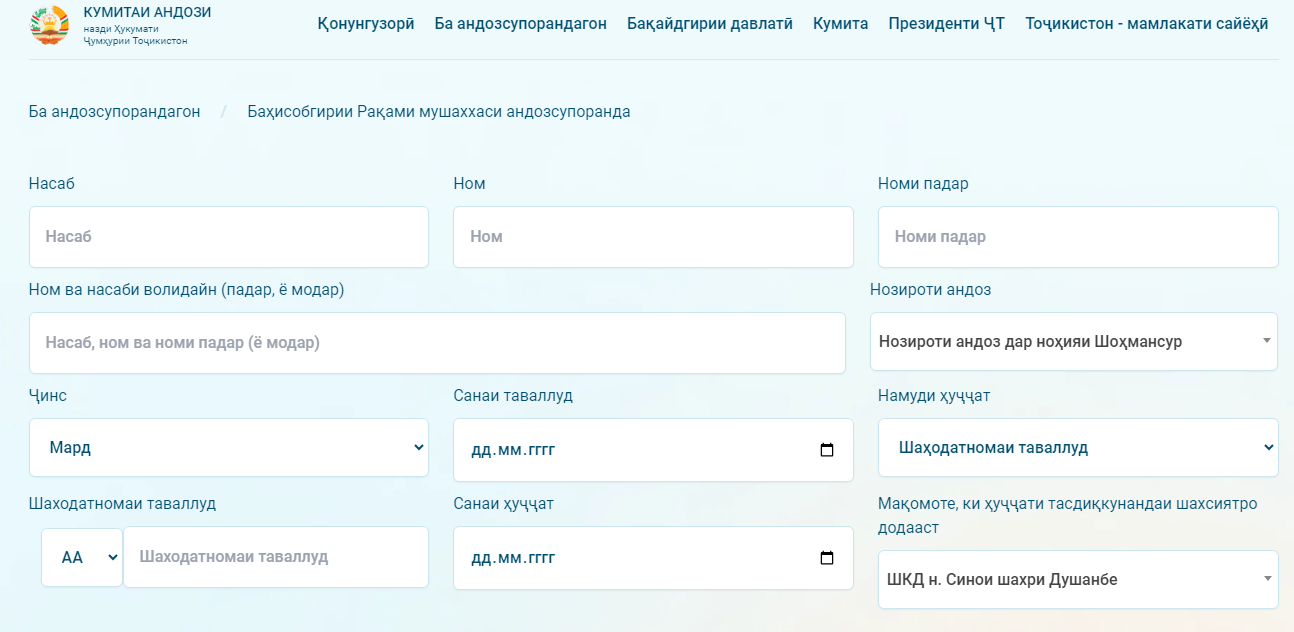Click the КУМИТАИ АНДОЗИ site title
The width and height of the screenshot is (1294, 632).
pos(147,13)
